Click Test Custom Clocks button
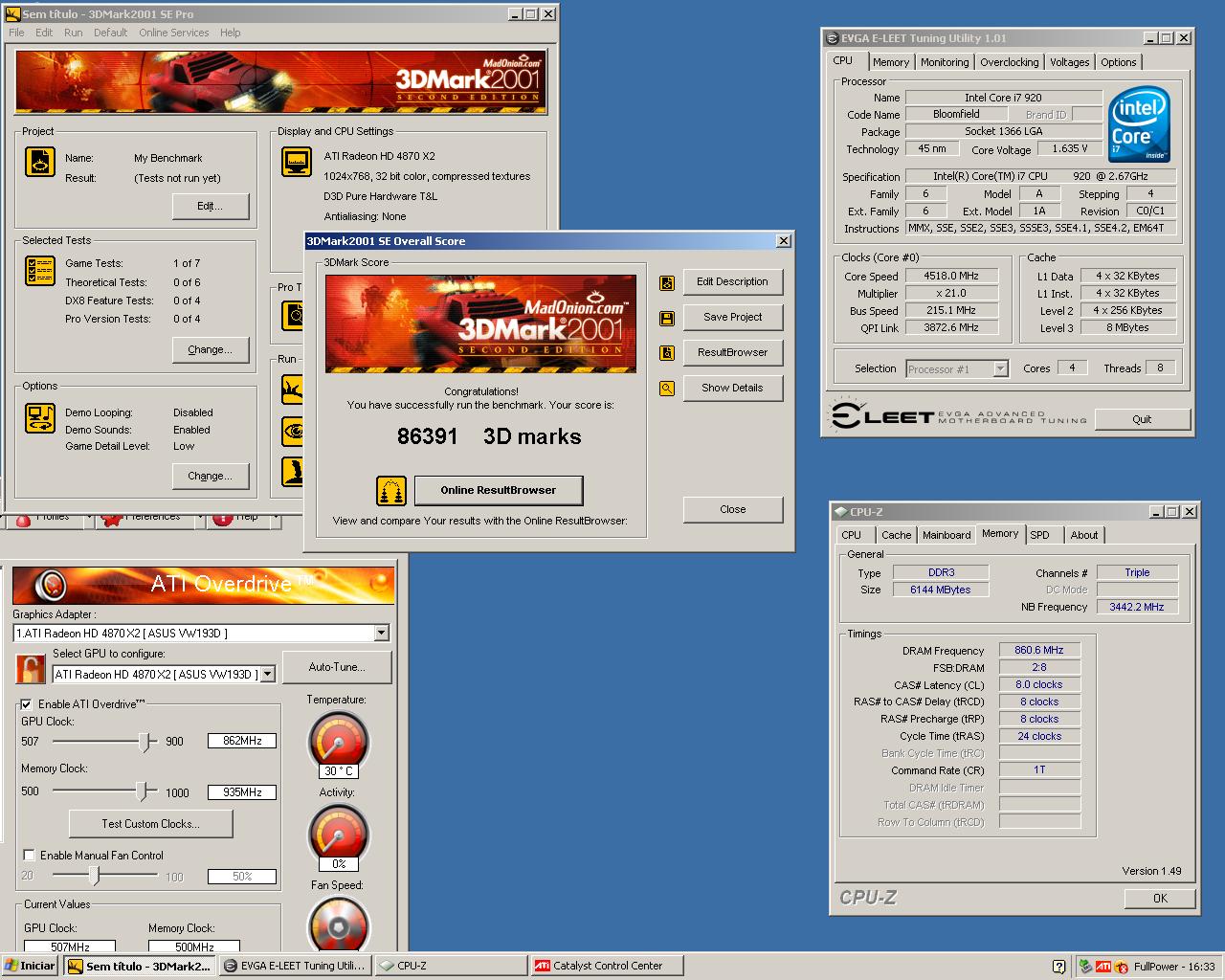Screen dimensions: 1225x980 (x=150, y=824)
